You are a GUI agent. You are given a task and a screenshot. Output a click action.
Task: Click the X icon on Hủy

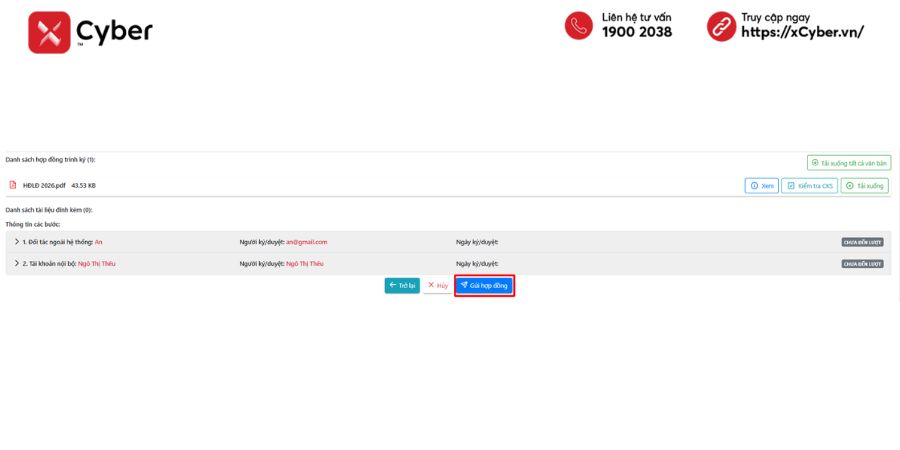[x=431, y=285]
